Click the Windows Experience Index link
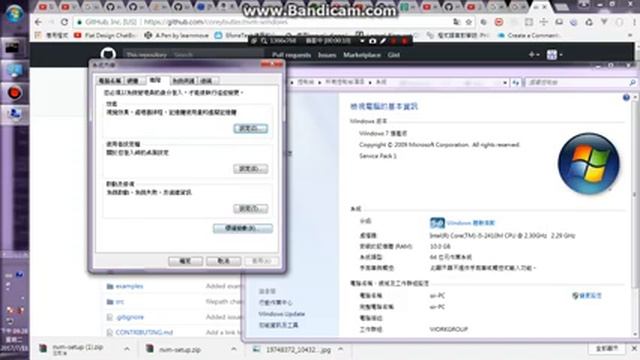Viewport: 640px width, 360px height. (471, 223)
